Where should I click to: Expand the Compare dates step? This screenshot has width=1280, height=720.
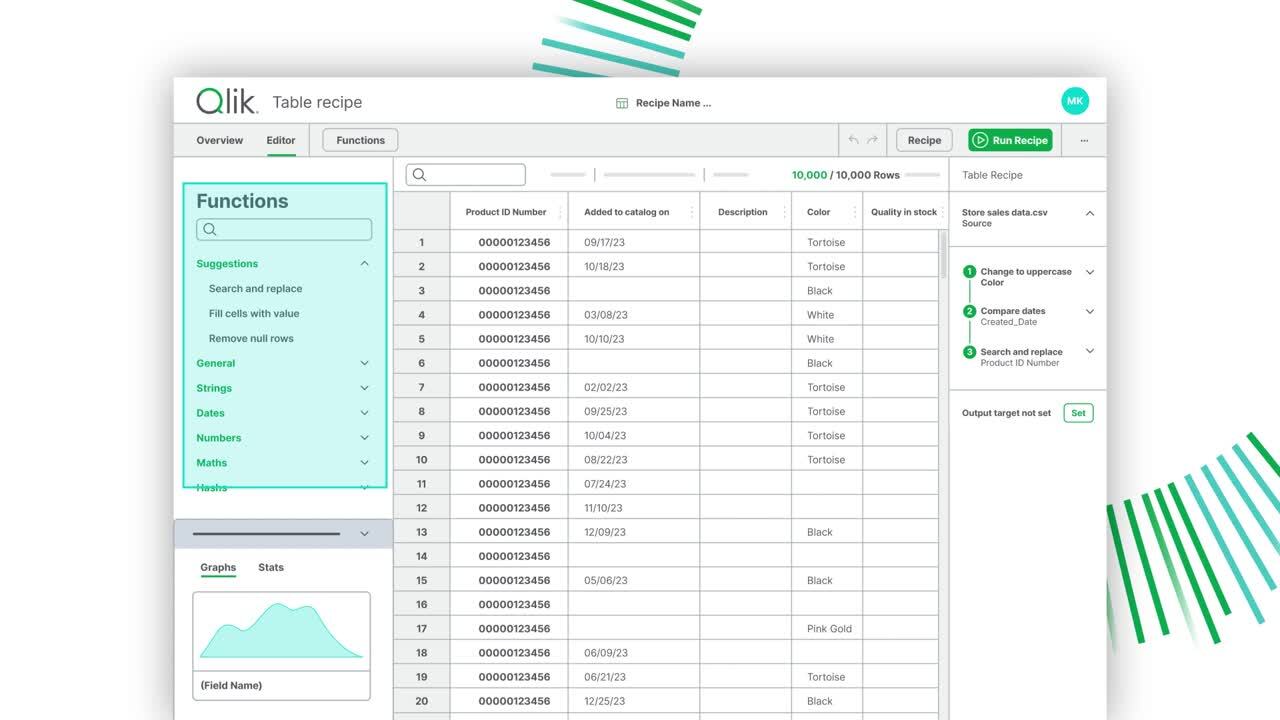[x=1090, y=311]
